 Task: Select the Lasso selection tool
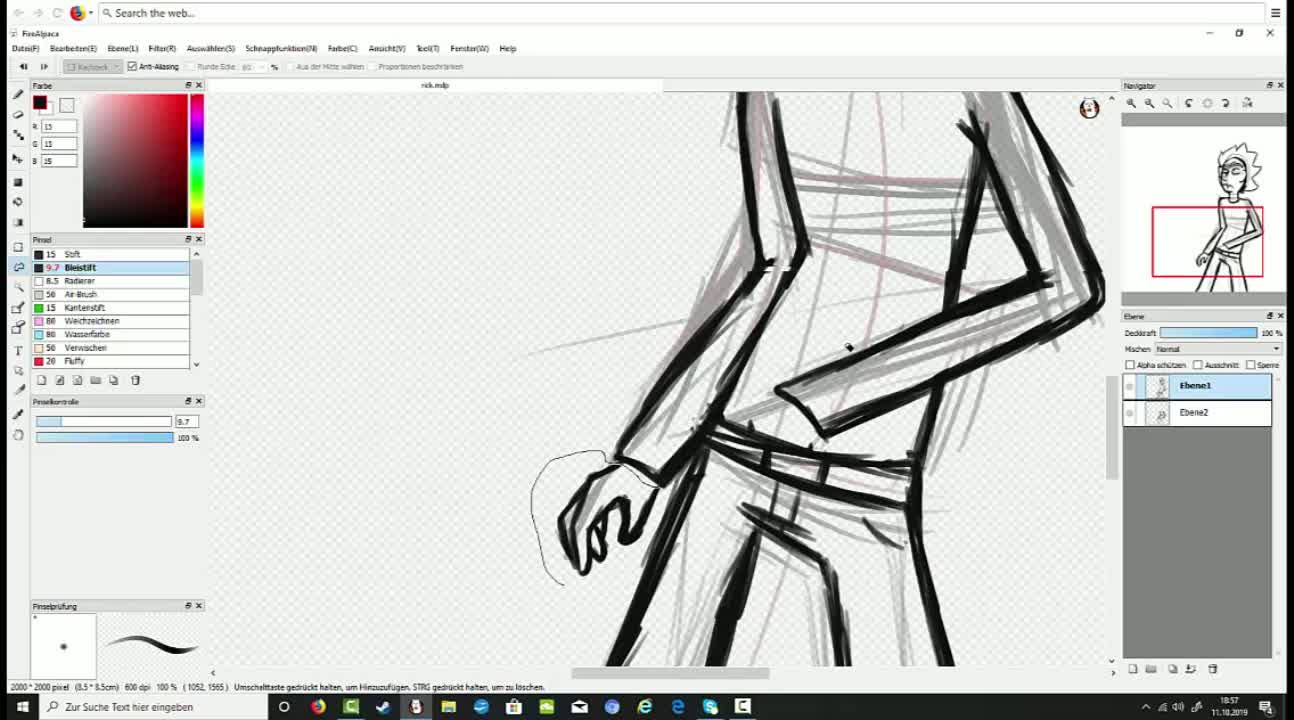[x=18, y=266]
